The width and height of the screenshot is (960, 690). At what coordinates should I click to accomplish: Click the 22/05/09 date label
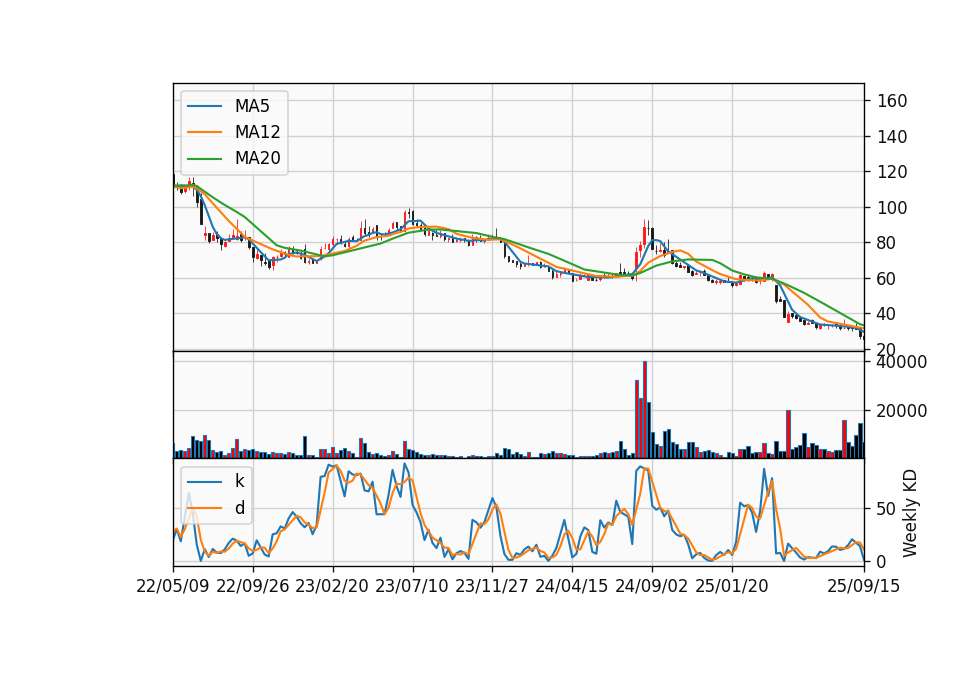(173, 586)
